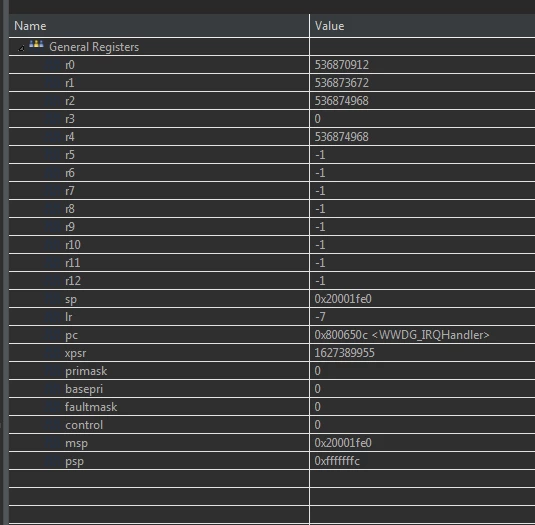Select the msp register name
Screen dimensions: 535x525
coord(76,443)
